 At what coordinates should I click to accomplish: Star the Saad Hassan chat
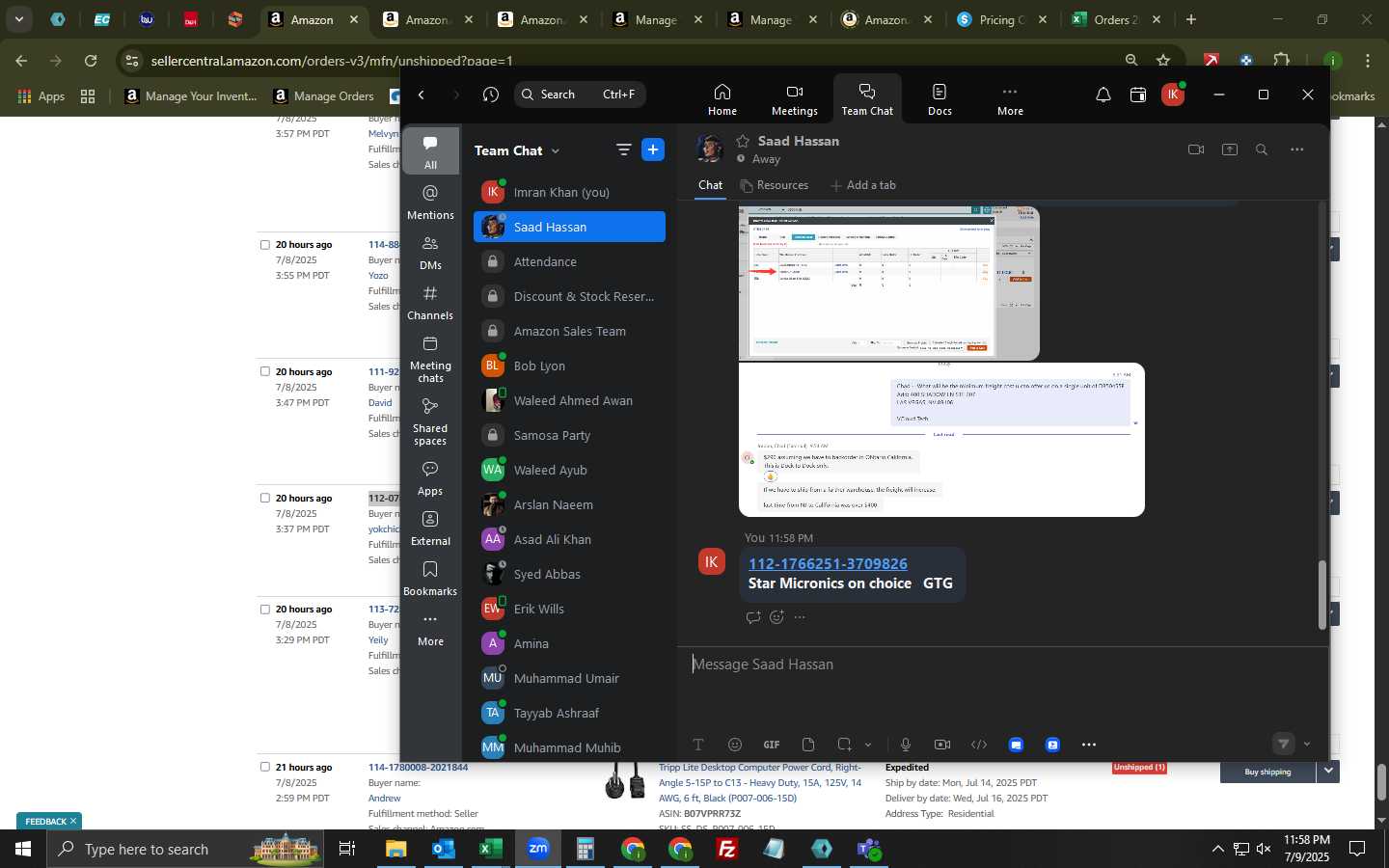click(743, 141)
